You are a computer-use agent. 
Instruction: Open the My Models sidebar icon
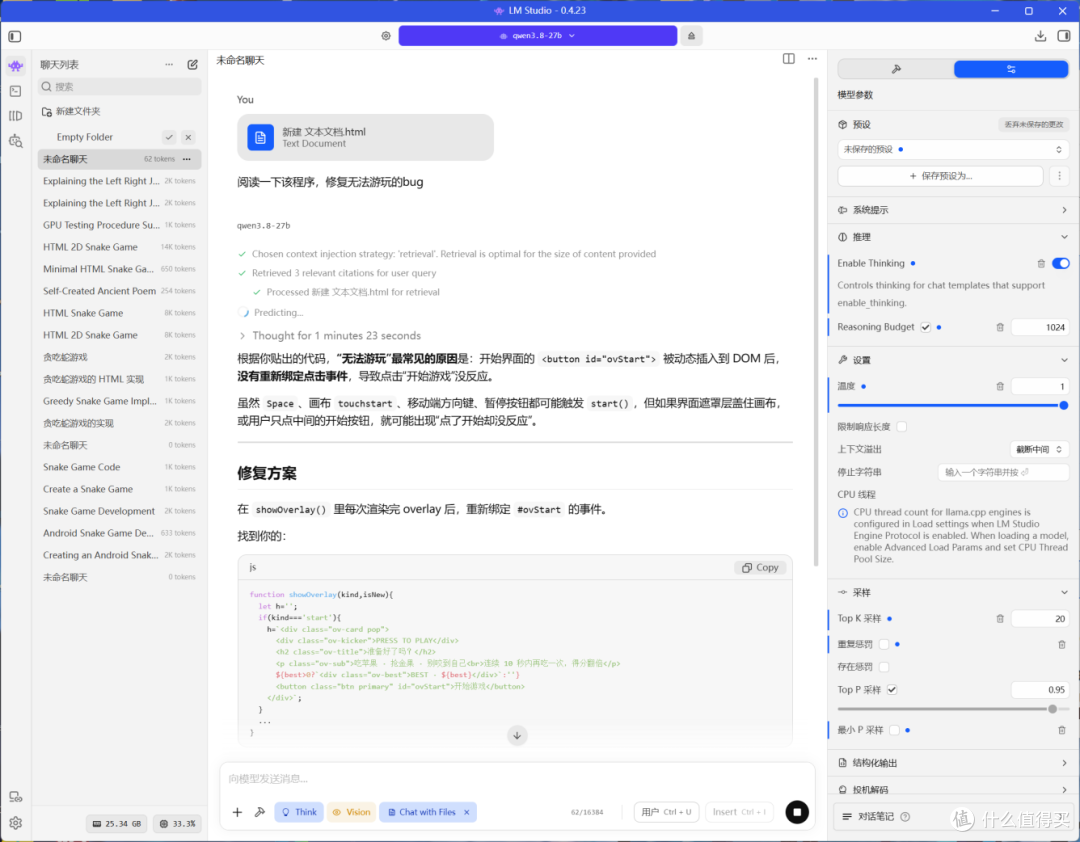[15, 116]
